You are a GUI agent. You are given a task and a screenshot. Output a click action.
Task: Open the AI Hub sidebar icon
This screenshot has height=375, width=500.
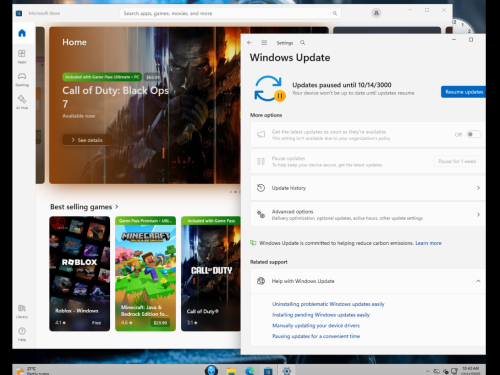pyautogui.click(x=22, y=102)
